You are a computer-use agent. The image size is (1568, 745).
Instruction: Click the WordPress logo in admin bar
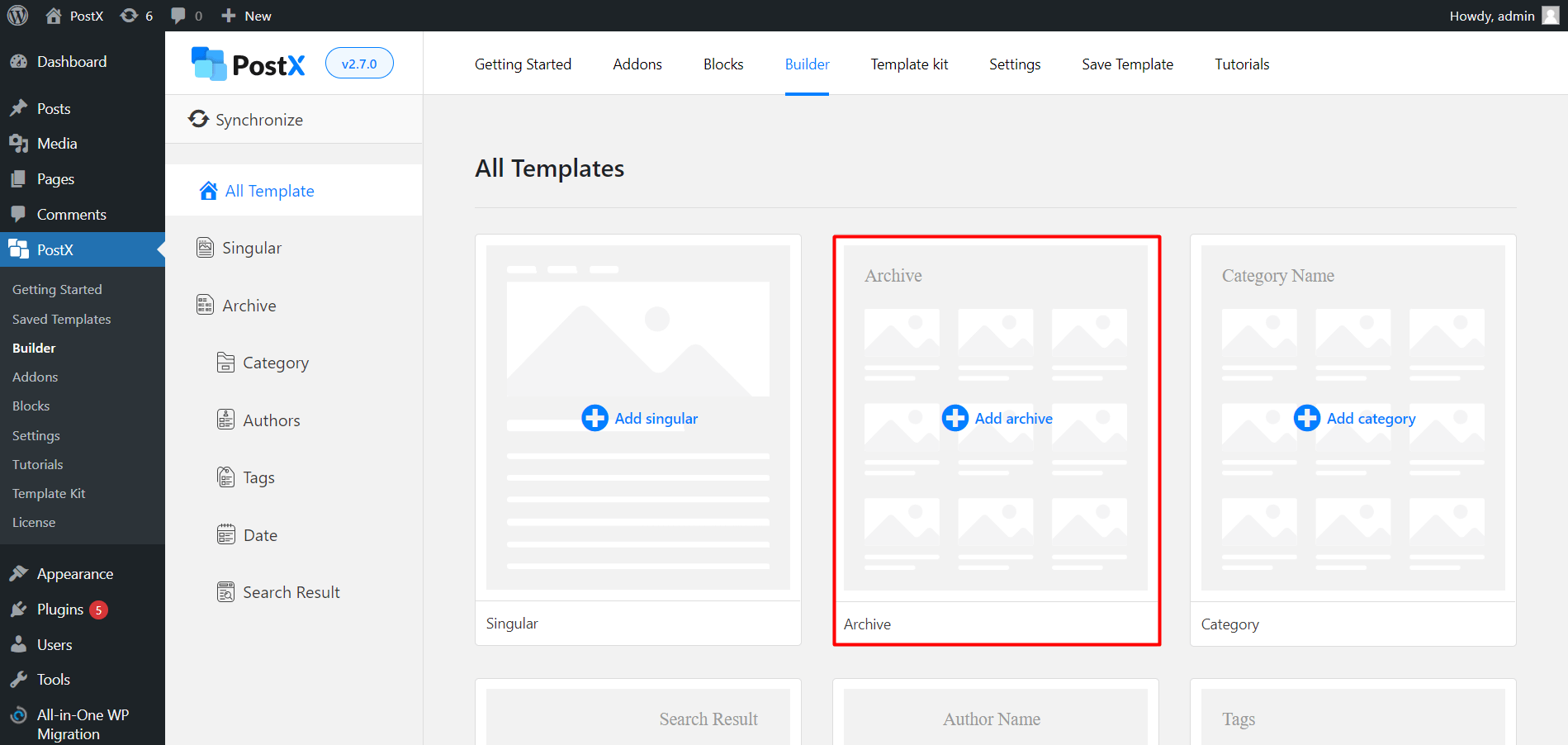[x=17, y=16]
